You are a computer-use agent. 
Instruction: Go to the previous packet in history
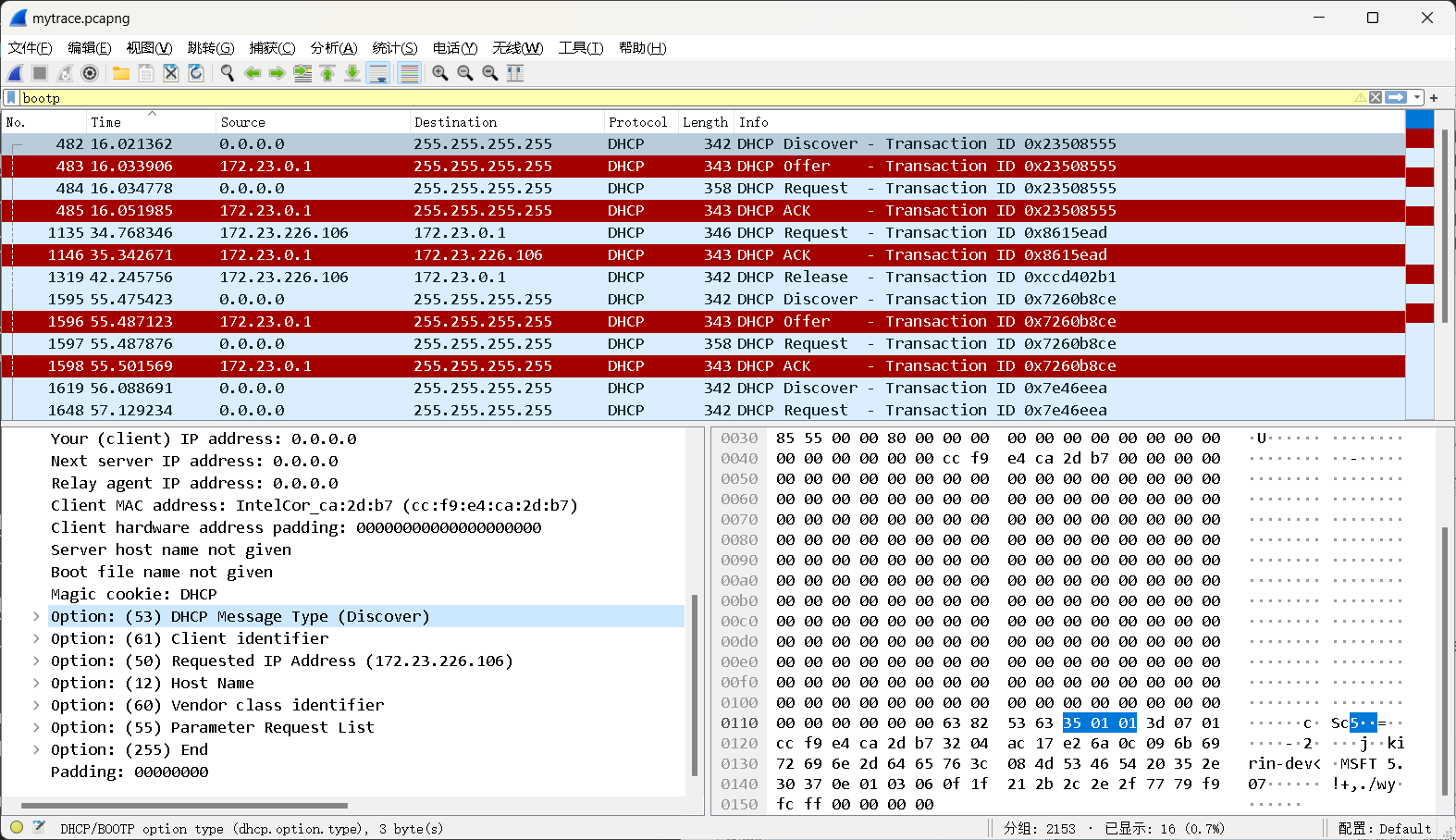pyautogui.click(x=253, y=73)
